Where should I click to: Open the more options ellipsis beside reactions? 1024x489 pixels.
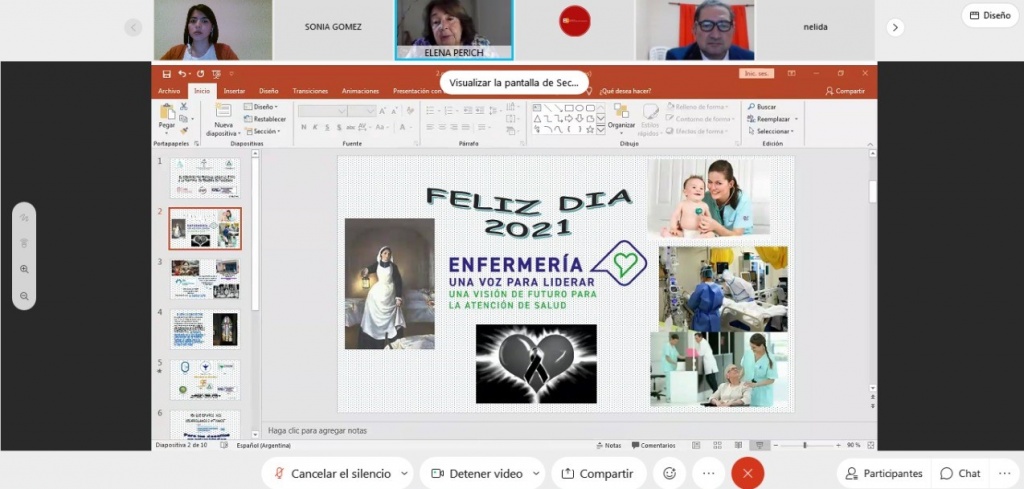709,473
